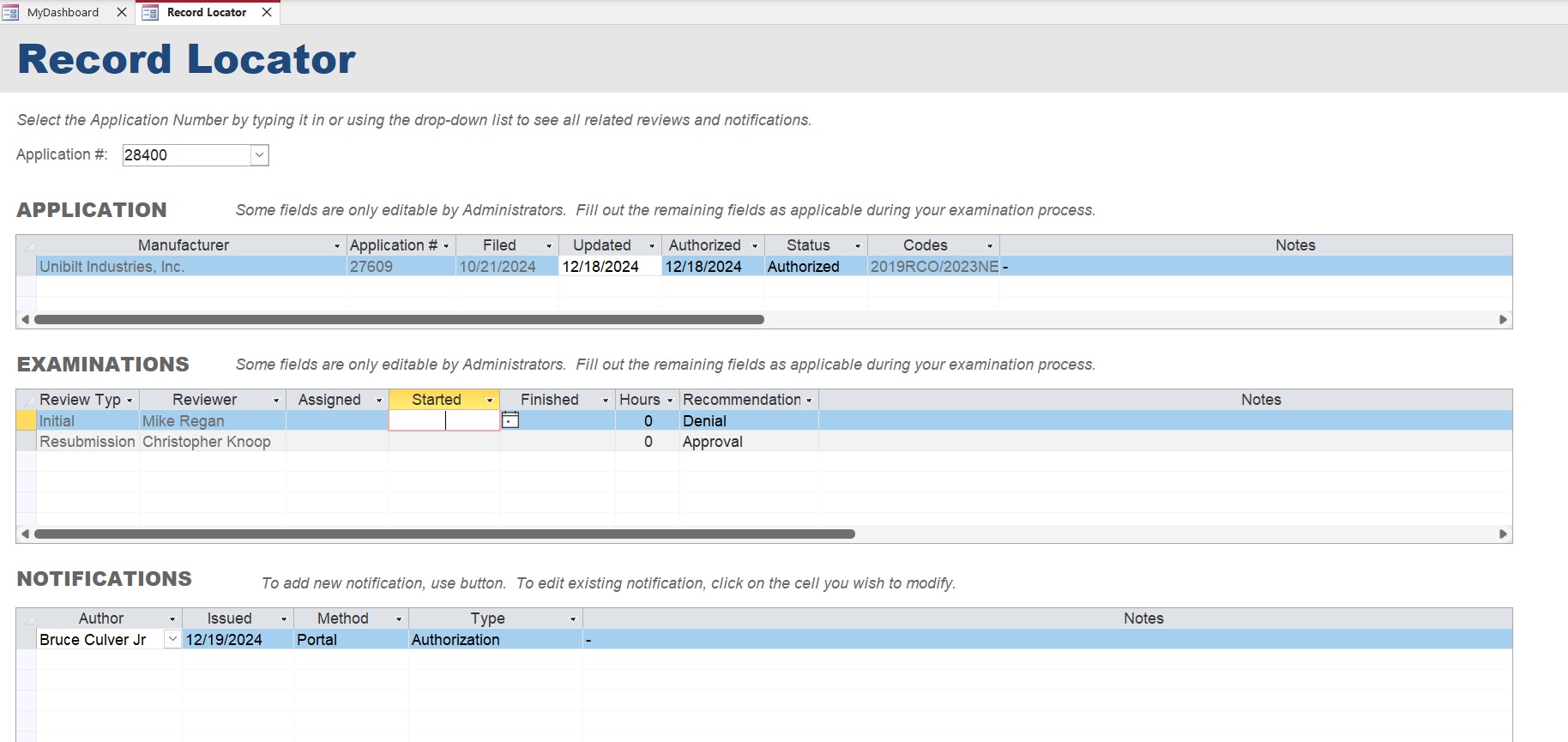
Task: Select the Unibilt Industries, Inc. cell
Action: pyautogui.click(x=191, y=267)
